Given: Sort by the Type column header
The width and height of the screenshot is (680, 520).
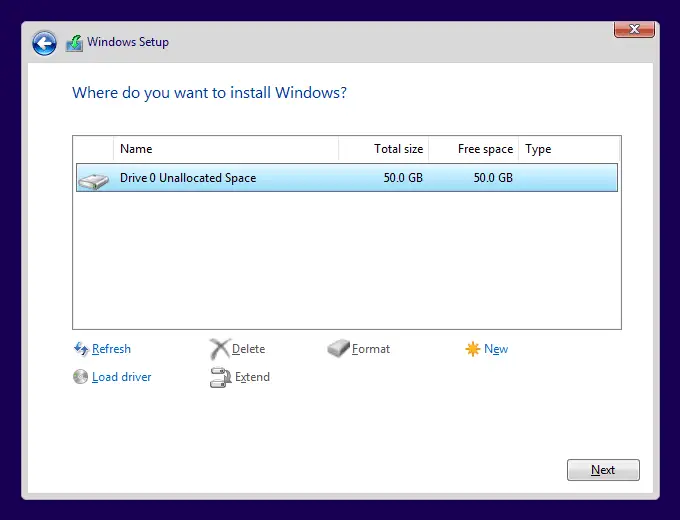Looking at the screenshot, I should click(x=569, y=149).
